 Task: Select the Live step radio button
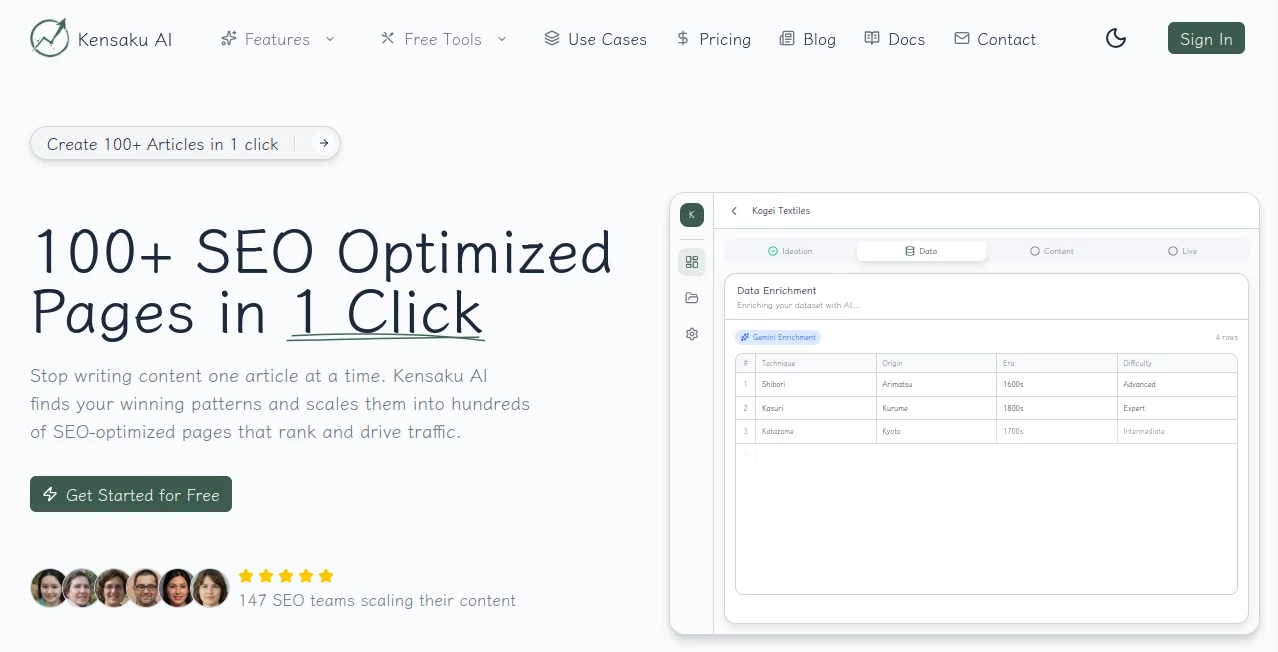tap(1172, 251)
